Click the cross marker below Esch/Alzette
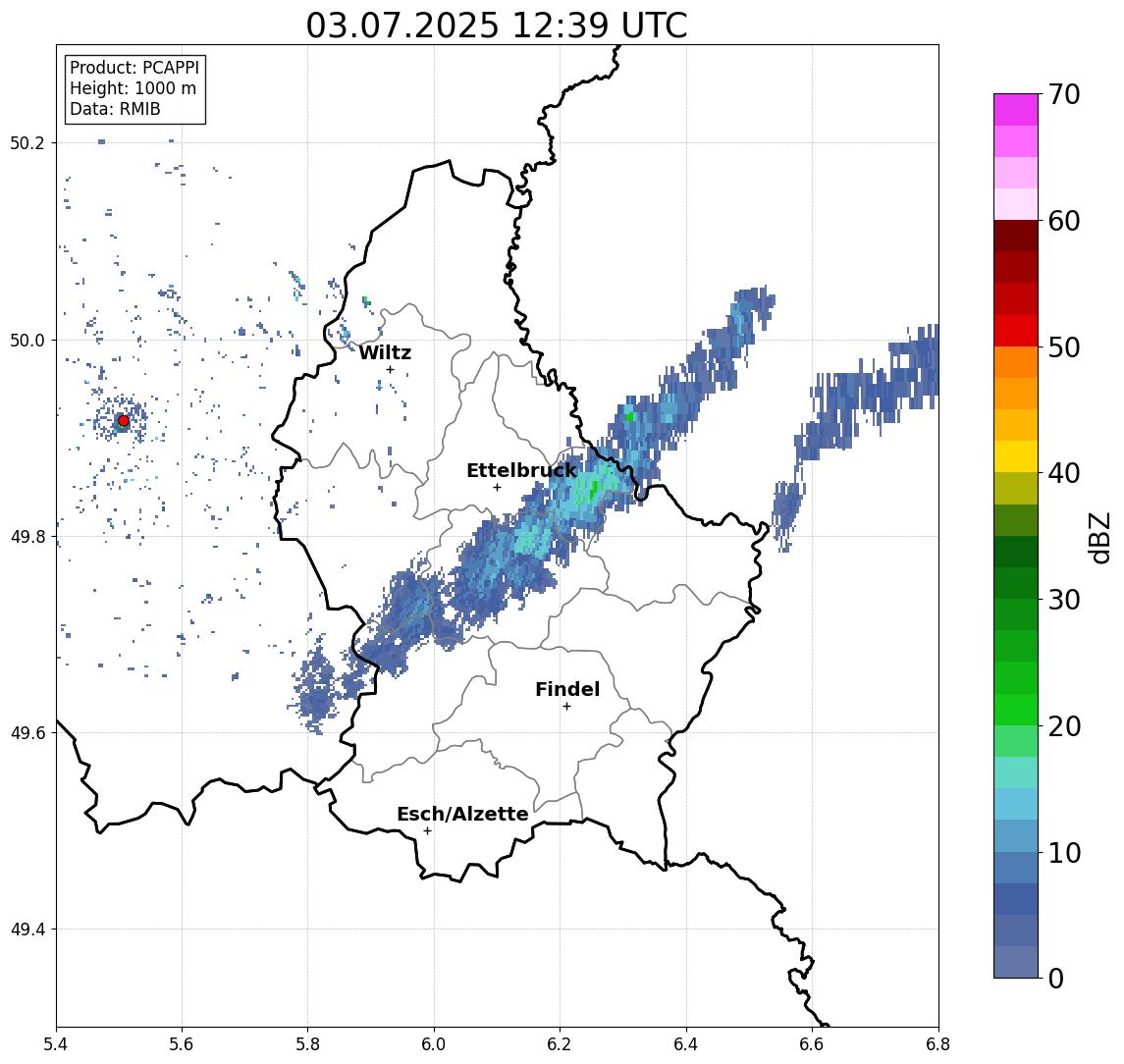The width and height of the screenshot is (1124, 1064). (427, 831)
